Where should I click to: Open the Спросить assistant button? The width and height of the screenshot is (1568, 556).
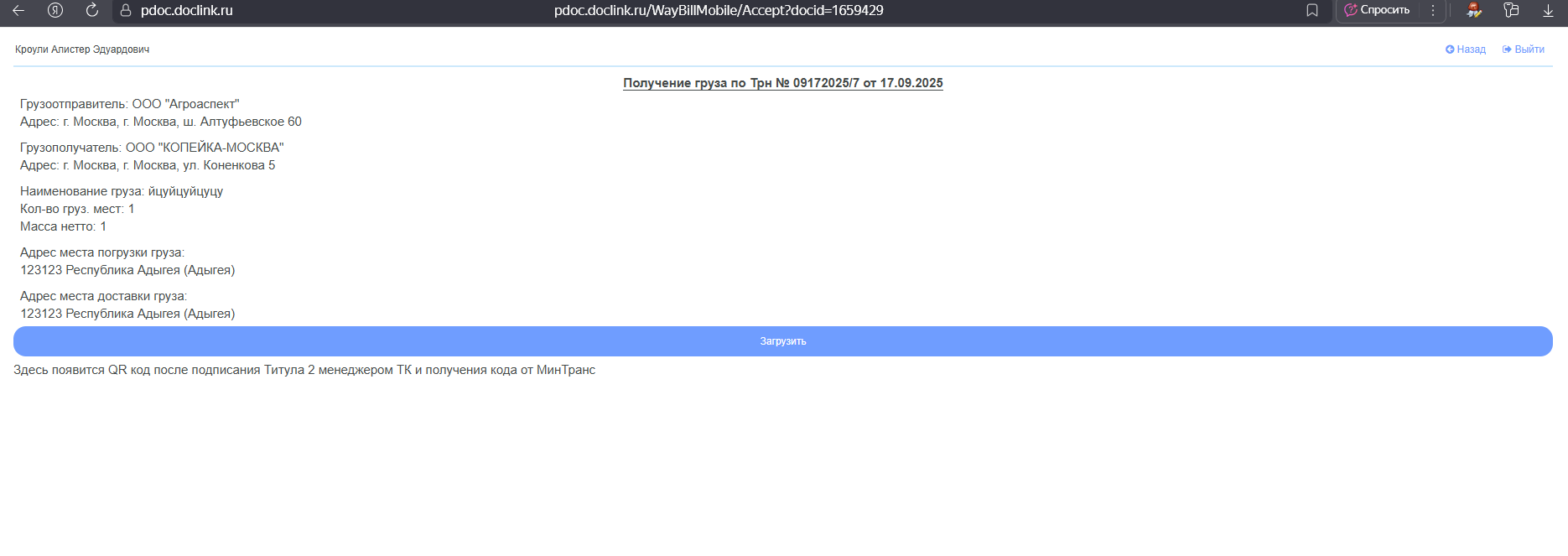pos(1377,10)
